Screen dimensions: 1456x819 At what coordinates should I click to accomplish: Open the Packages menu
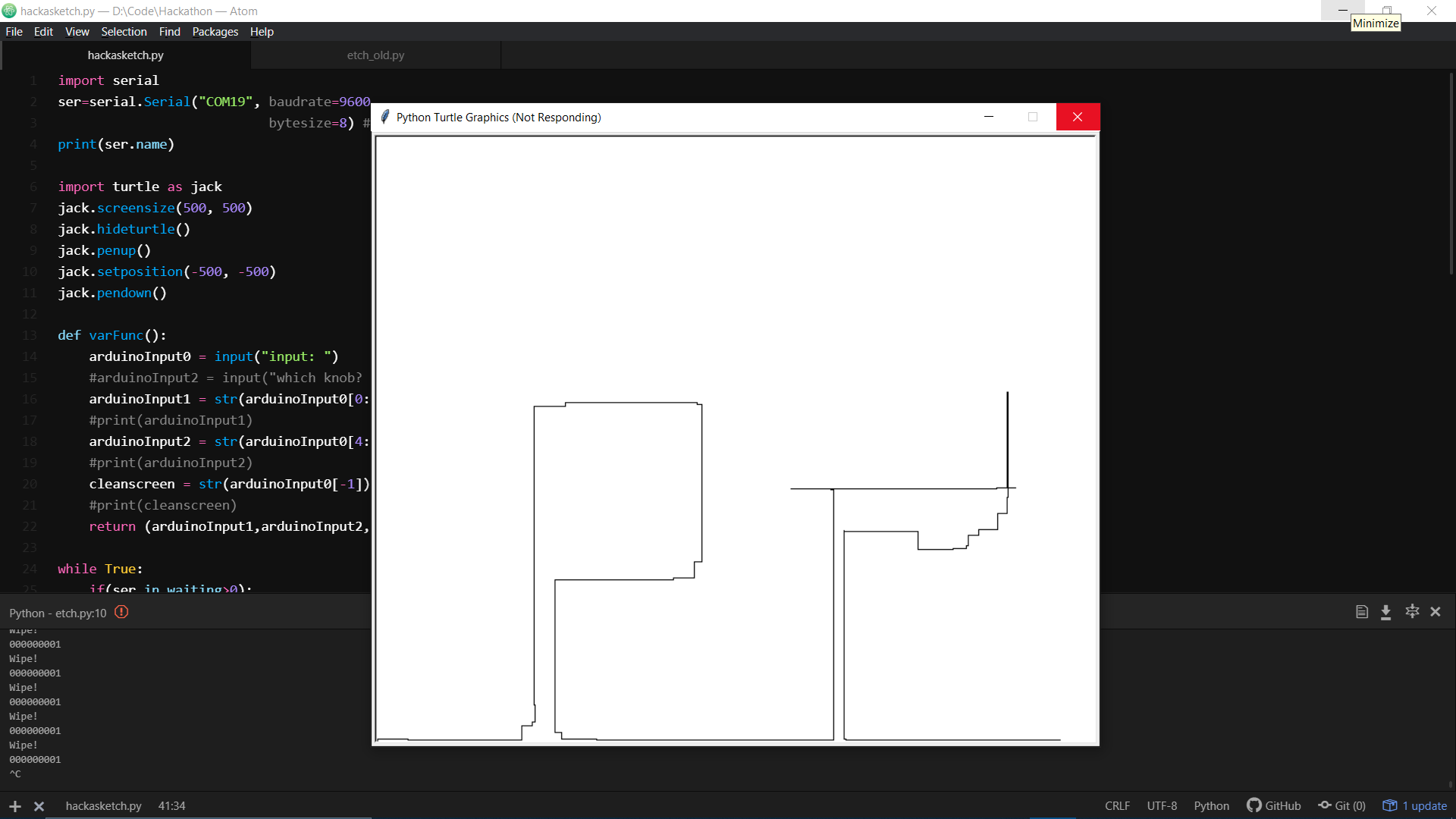(x=215, y=32)
